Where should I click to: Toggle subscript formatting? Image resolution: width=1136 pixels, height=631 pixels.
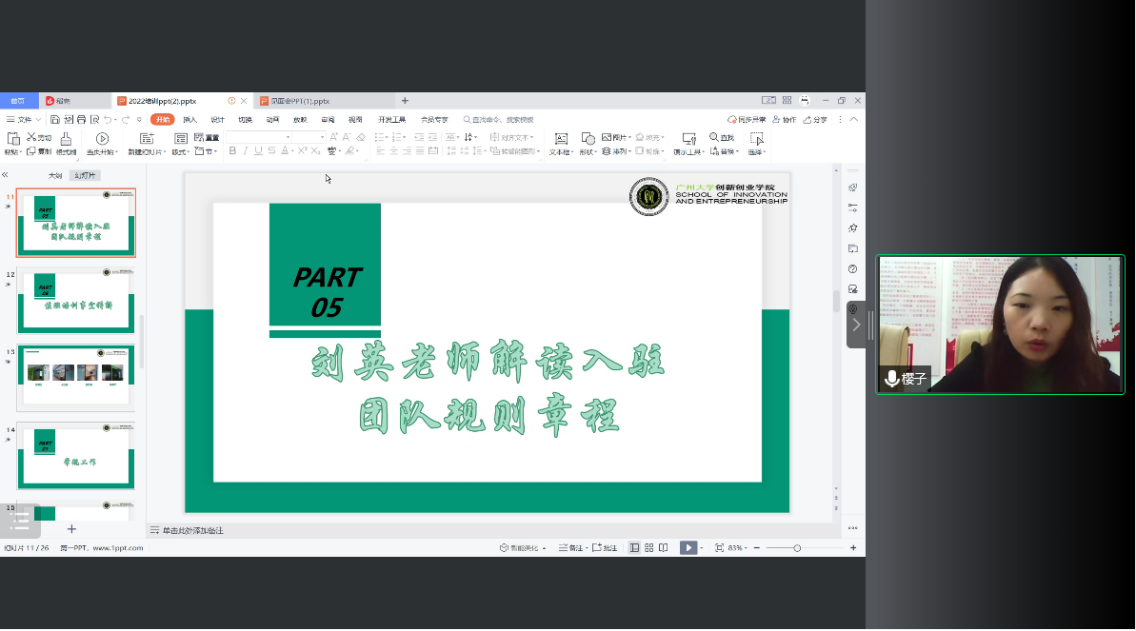tap(316, 151)
